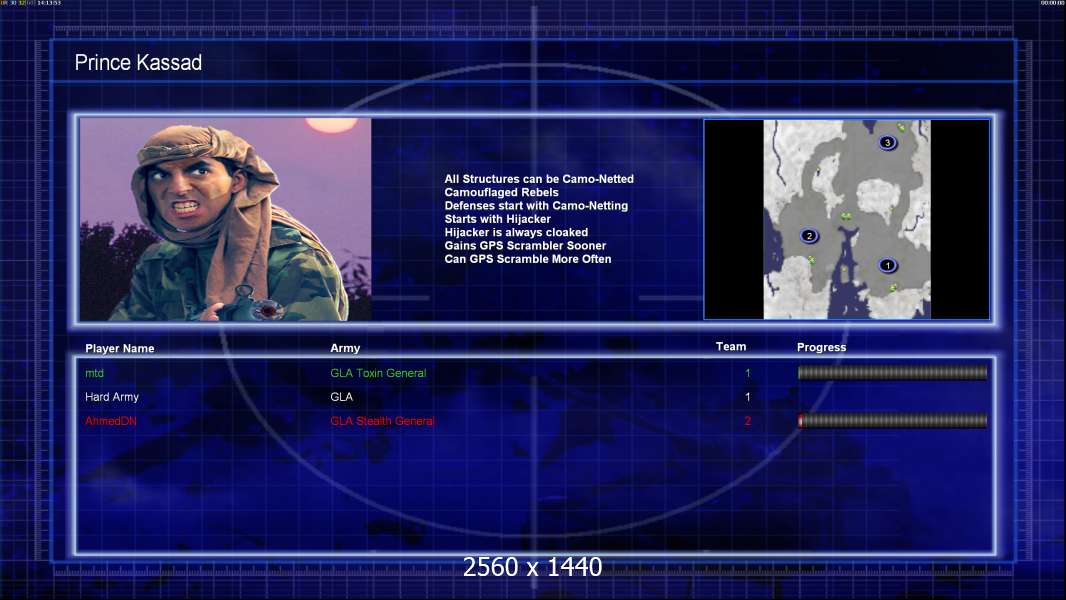The height and width of the screenshot is (600, 1066).
Task: Click start position marker 3 on map
Action: pyautogui.click(x=887, y=143)
